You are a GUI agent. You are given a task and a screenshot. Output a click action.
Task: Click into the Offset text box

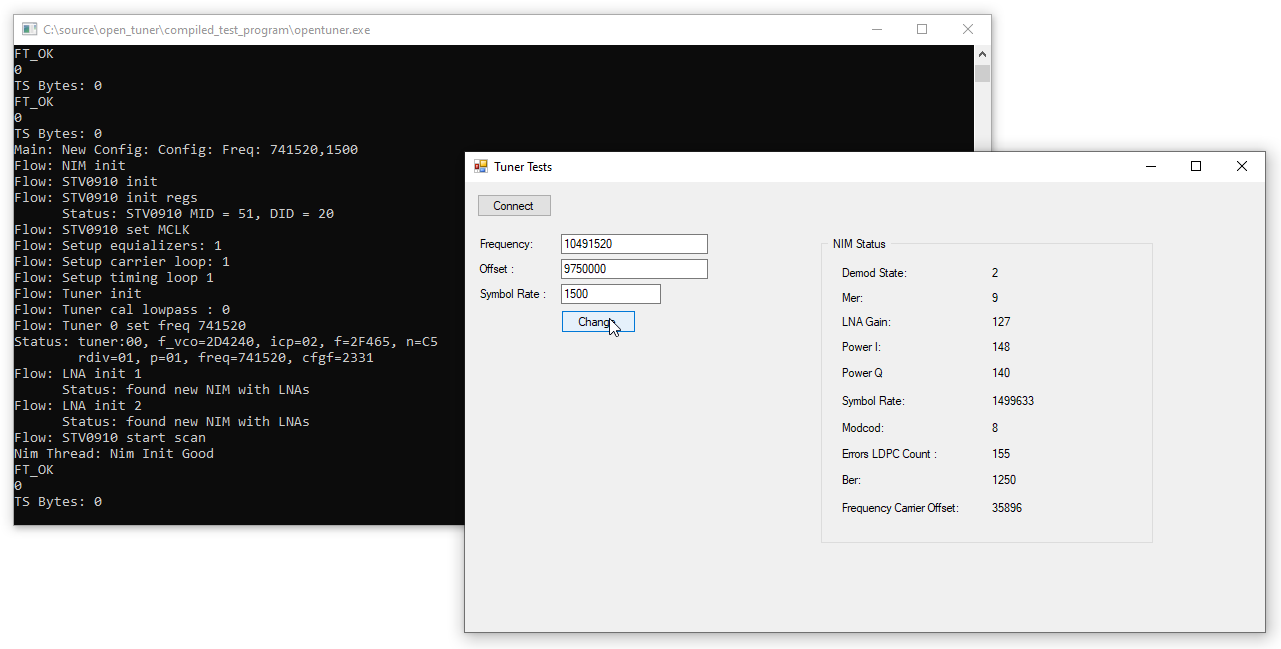pos(634,269)
